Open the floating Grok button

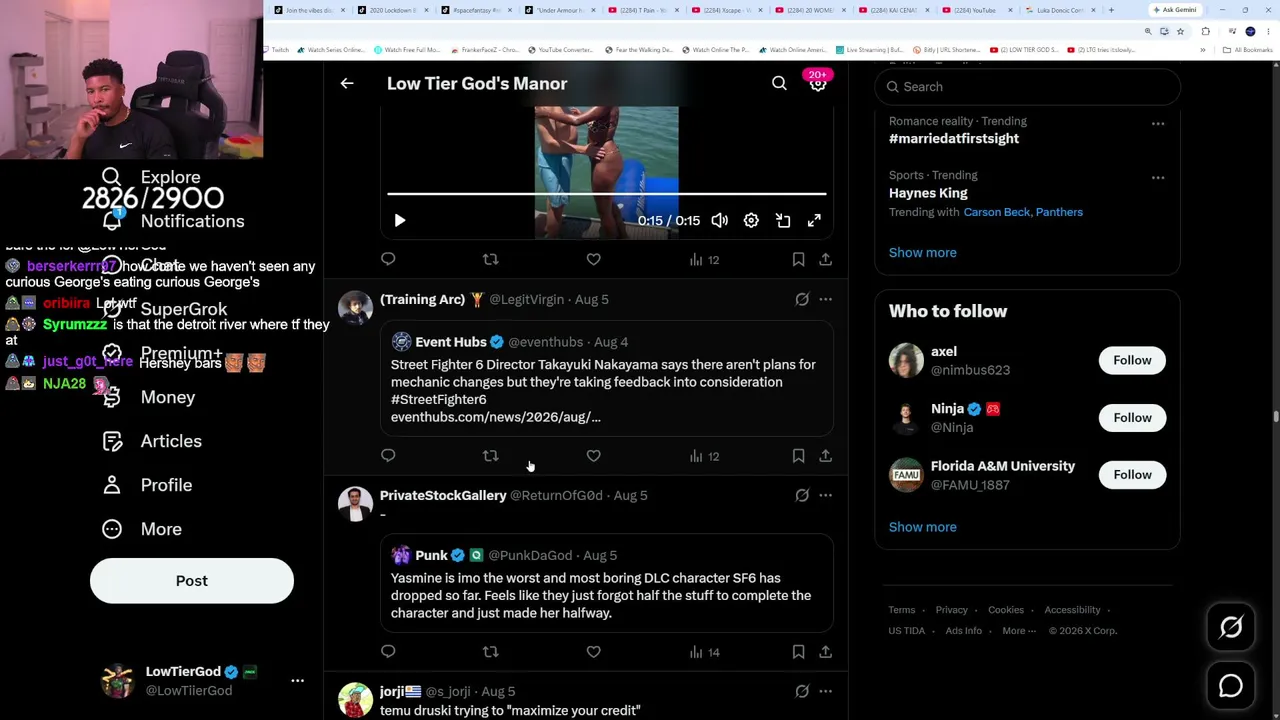[1231, 627]
